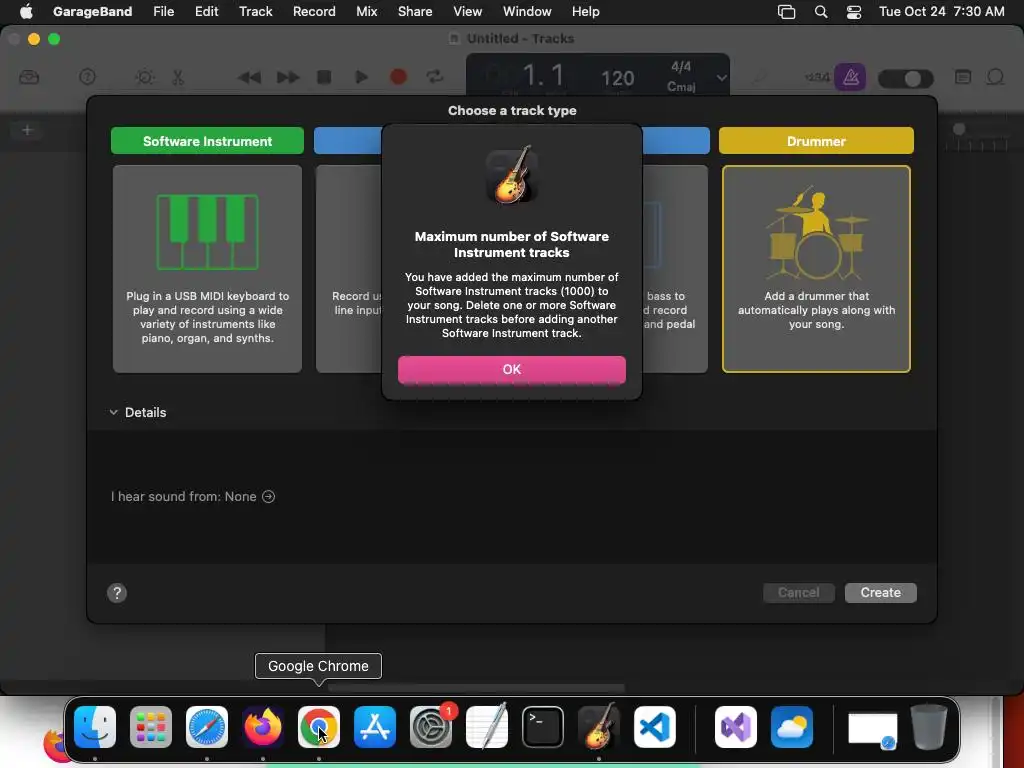Viewport: 1024px width, 768px height.
Task: Open the Edit menu
Action: [x=206, y=11]
